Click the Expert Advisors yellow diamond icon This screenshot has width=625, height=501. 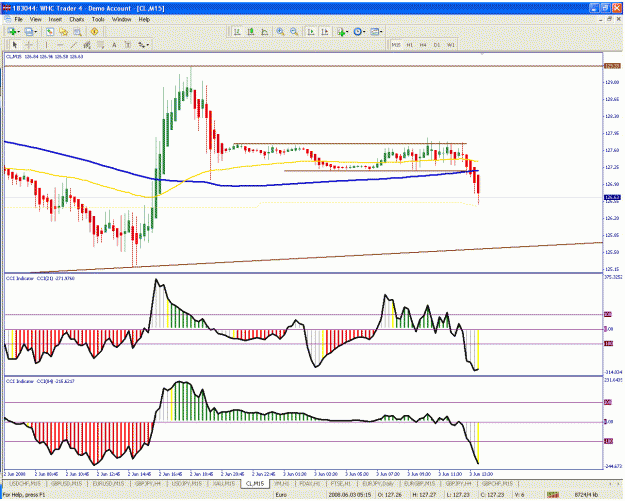coord(94,31)
